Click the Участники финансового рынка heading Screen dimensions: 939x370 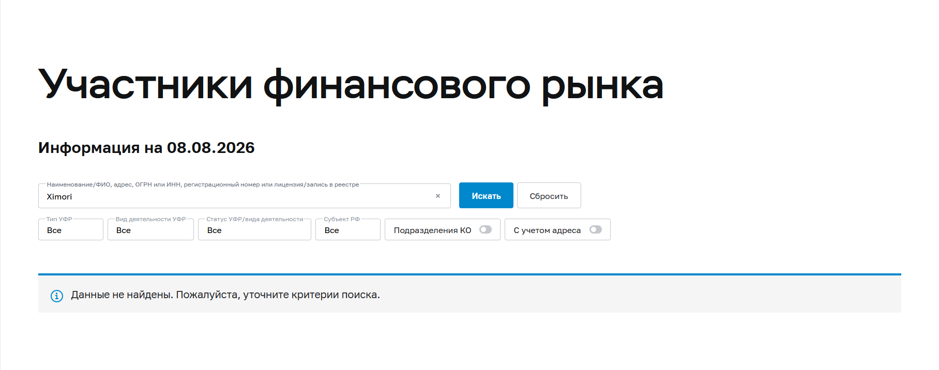click(x=351, y=85)
